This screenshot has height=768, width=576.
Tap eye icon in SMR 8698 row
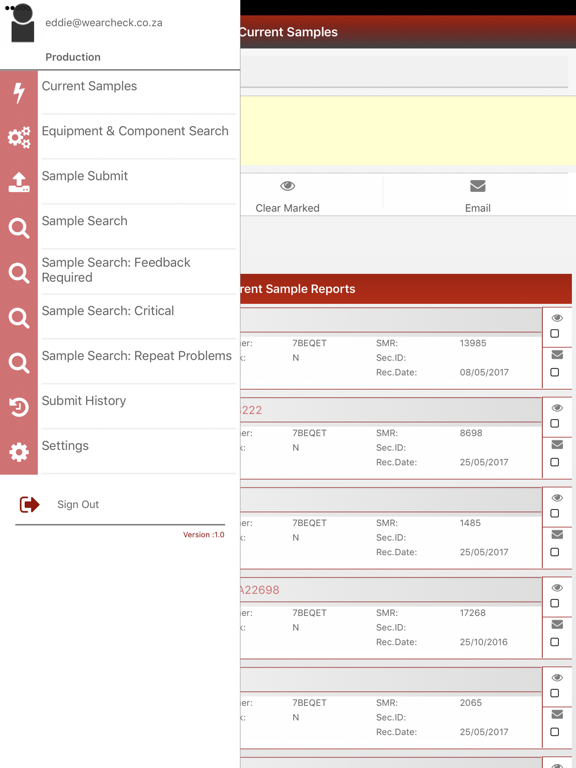(557, 408)
